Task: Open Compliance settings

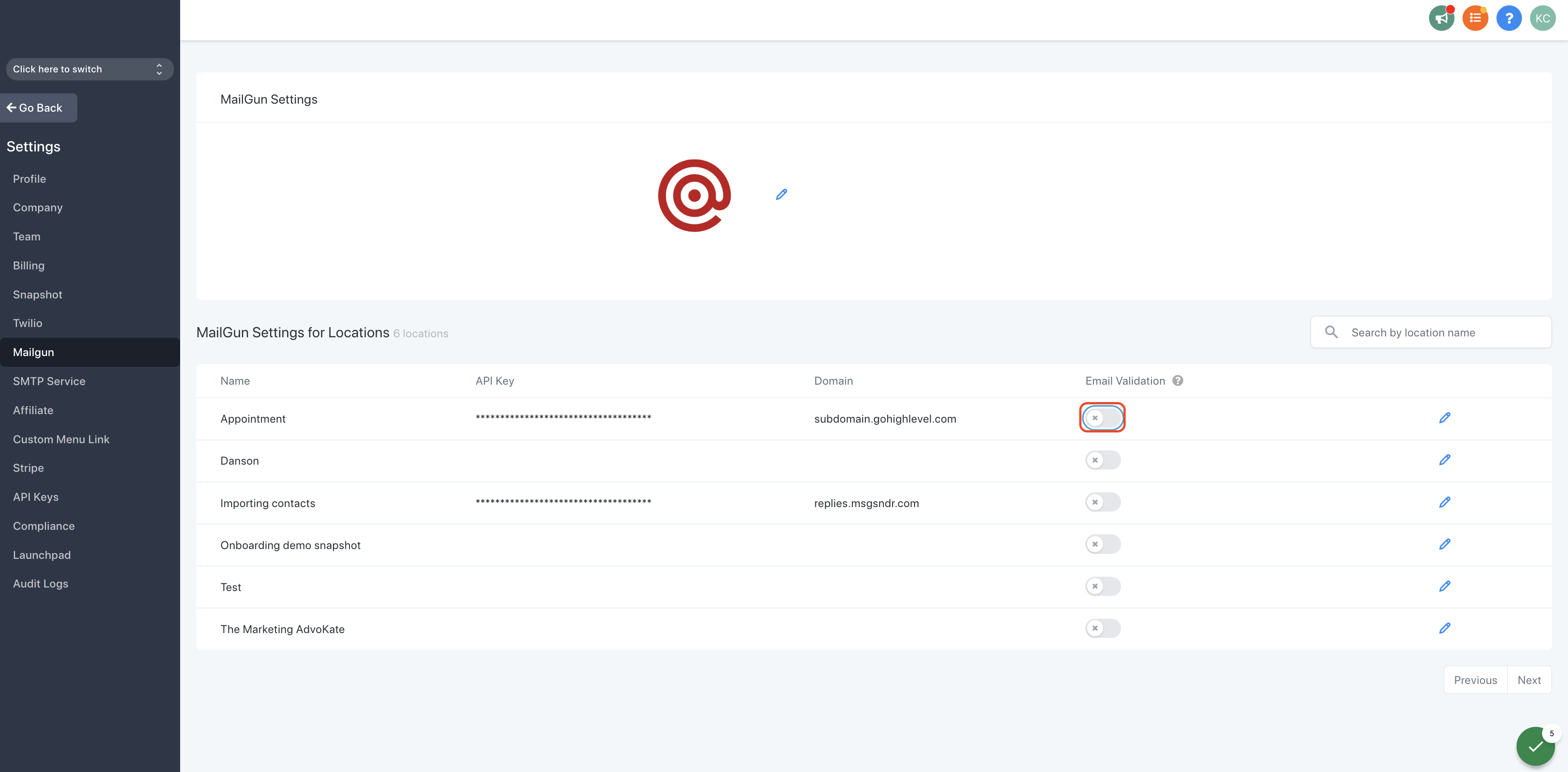Action: coord(44,526)
